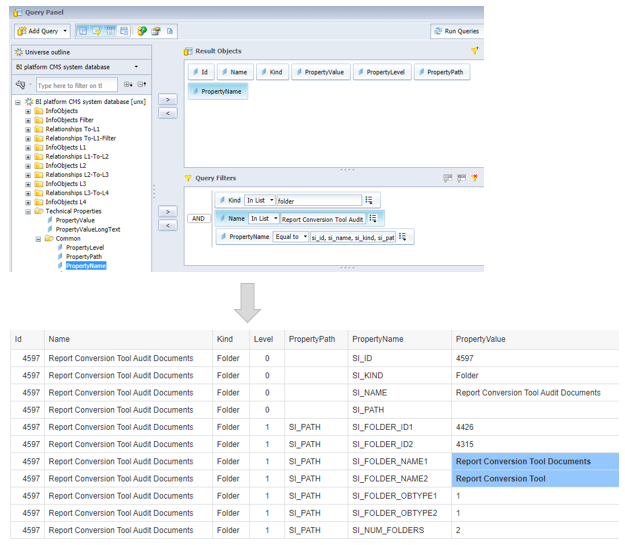Select PropertyLevel in the Common folder
Viewport: 625px width, 545px height.
coord(85,247)
